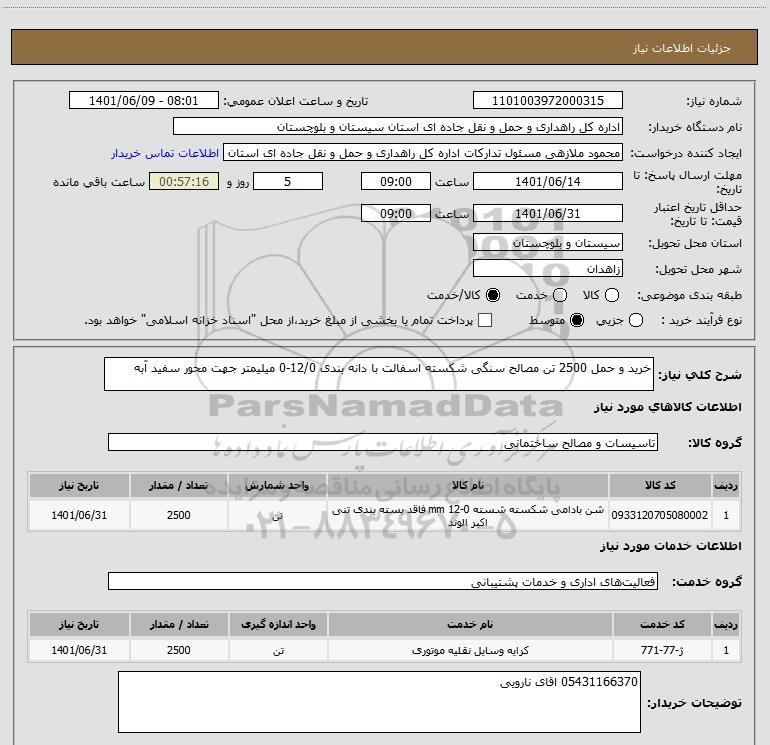
Task: Click the goods group field تاسیسات و مصالح ساختمانی
Action: [383, 442]
